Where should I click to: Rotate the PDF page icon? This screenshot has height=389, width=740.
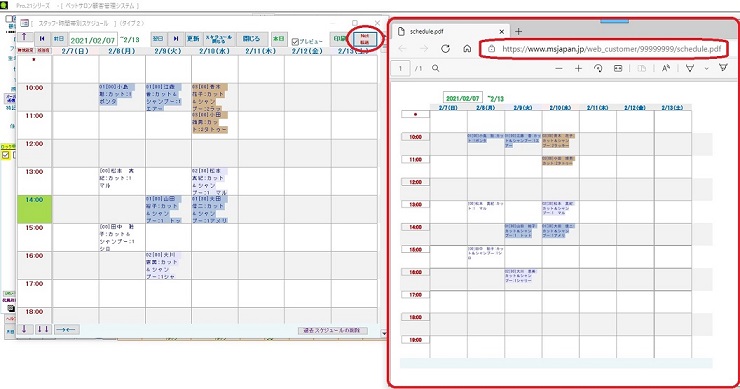[598, 68]
